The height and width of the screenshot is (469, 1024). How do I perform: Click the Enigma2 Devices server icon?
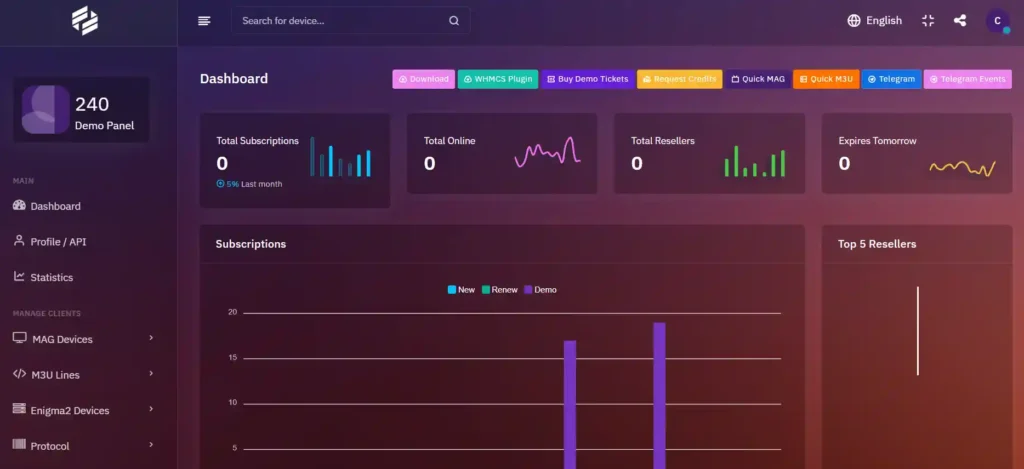[19, 410]
